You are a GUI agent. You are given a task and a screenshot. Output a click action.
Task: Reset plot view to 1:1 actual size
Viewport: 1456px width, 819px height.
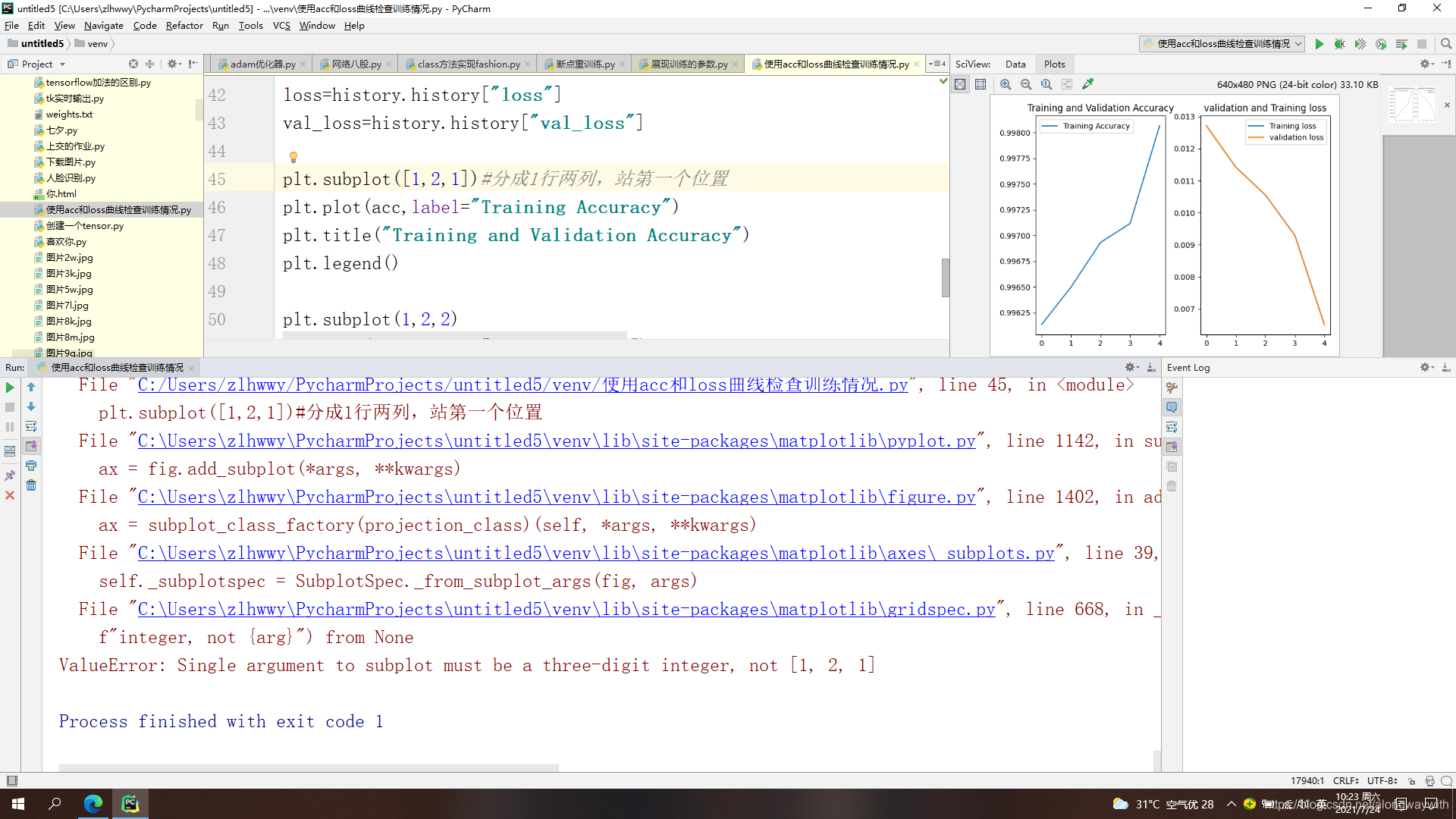click(1046, 84)
